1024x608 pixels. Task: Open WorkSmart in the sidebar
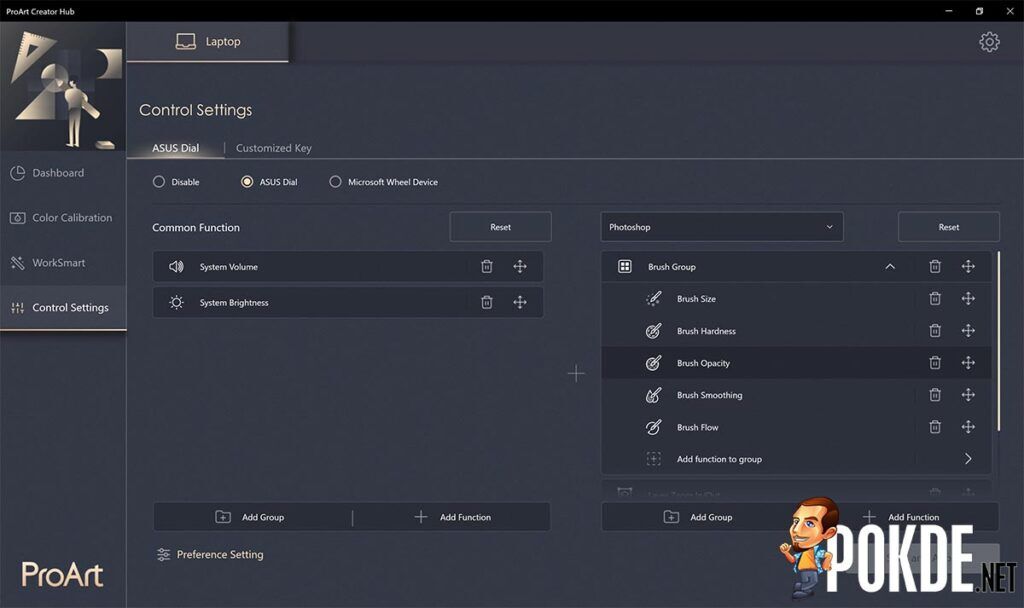click(63, 263)
